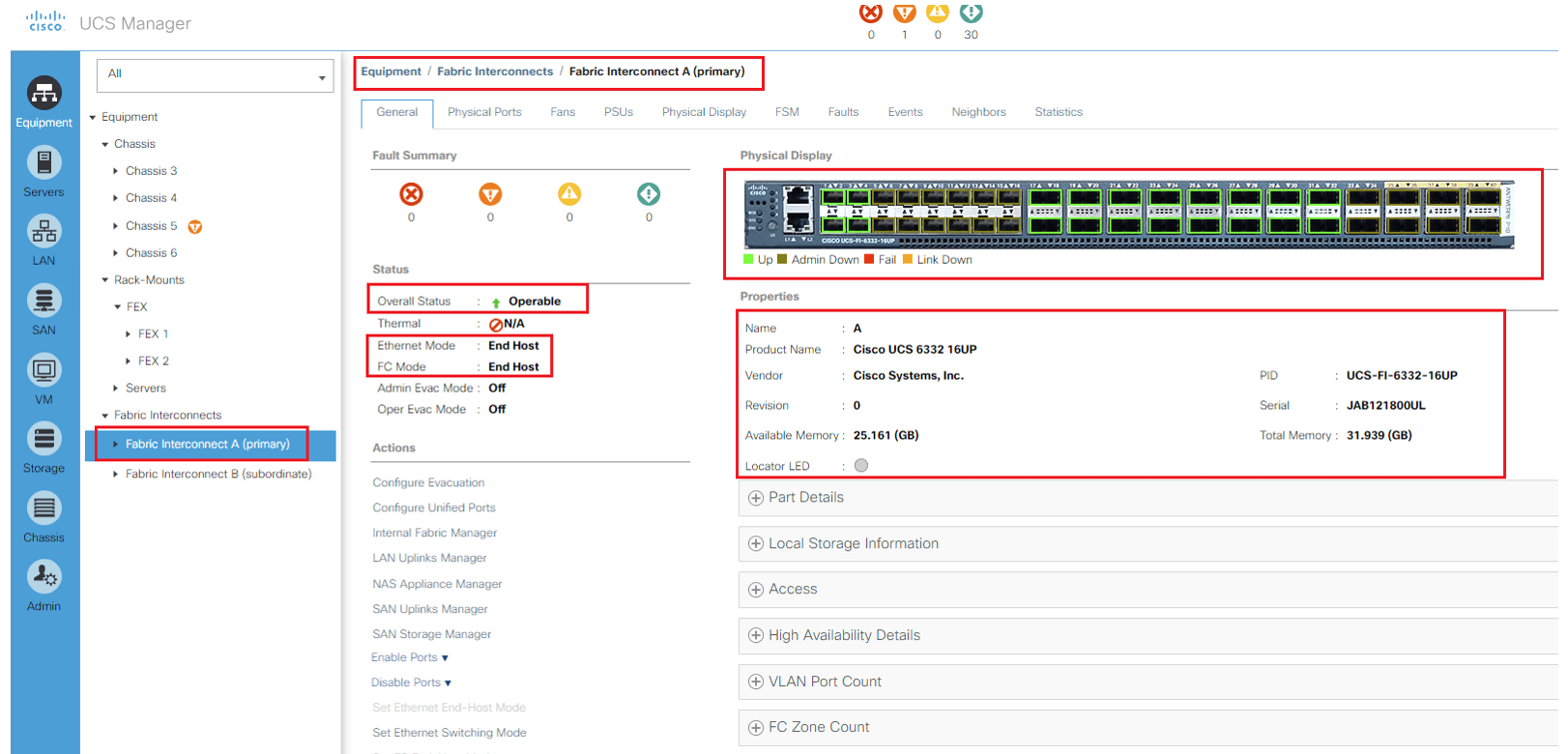This screenshot has height=754, width=1568.
Task: Click the Cisco logo
Action: point(45,21)
